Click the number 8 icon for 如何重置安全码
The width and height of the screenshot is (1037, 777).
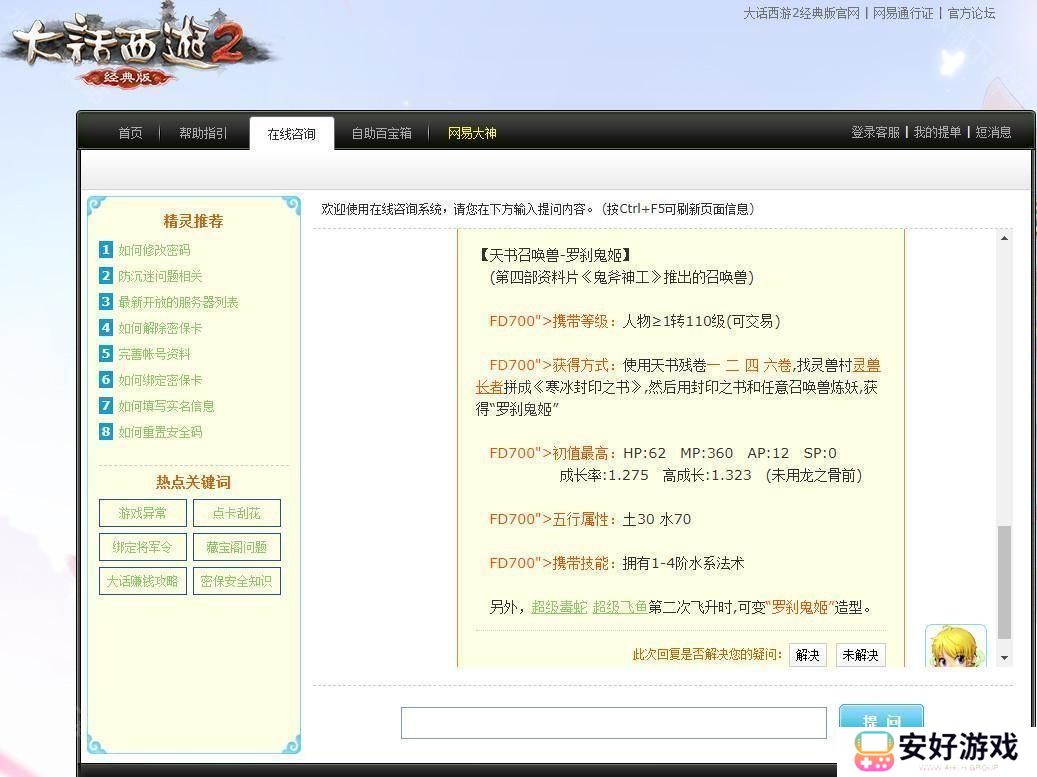pyautogui.click(x=106, y=432)
